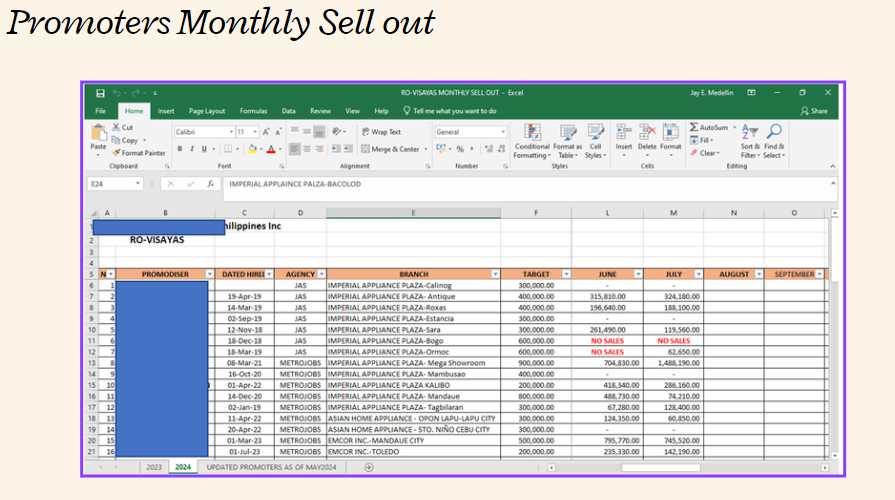Click the Fill Color bucket icon

(x=252, y=149)
